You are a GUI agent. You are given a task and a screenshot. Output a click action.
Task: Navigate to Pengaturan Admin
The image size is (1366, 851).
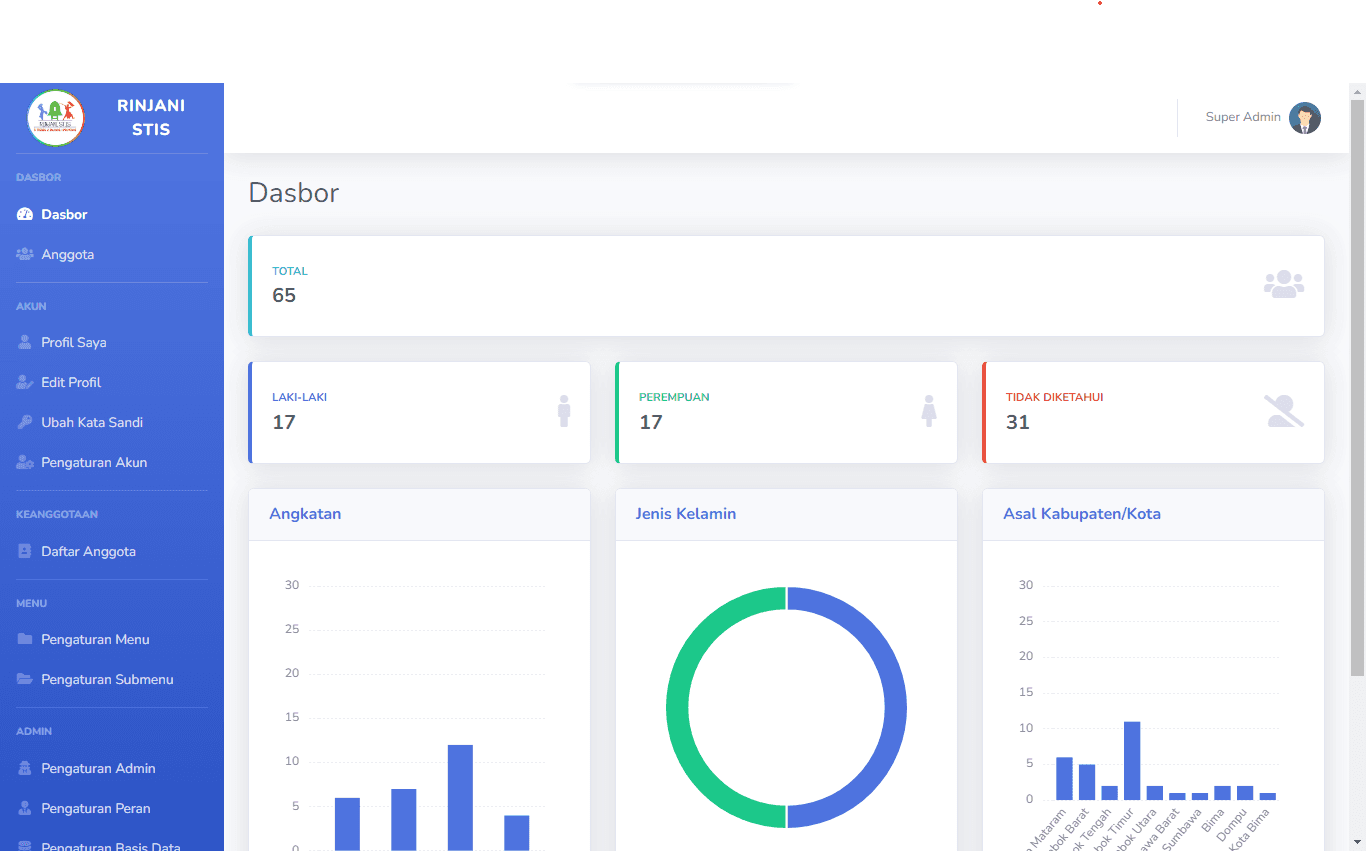click(x=98, y=769)
